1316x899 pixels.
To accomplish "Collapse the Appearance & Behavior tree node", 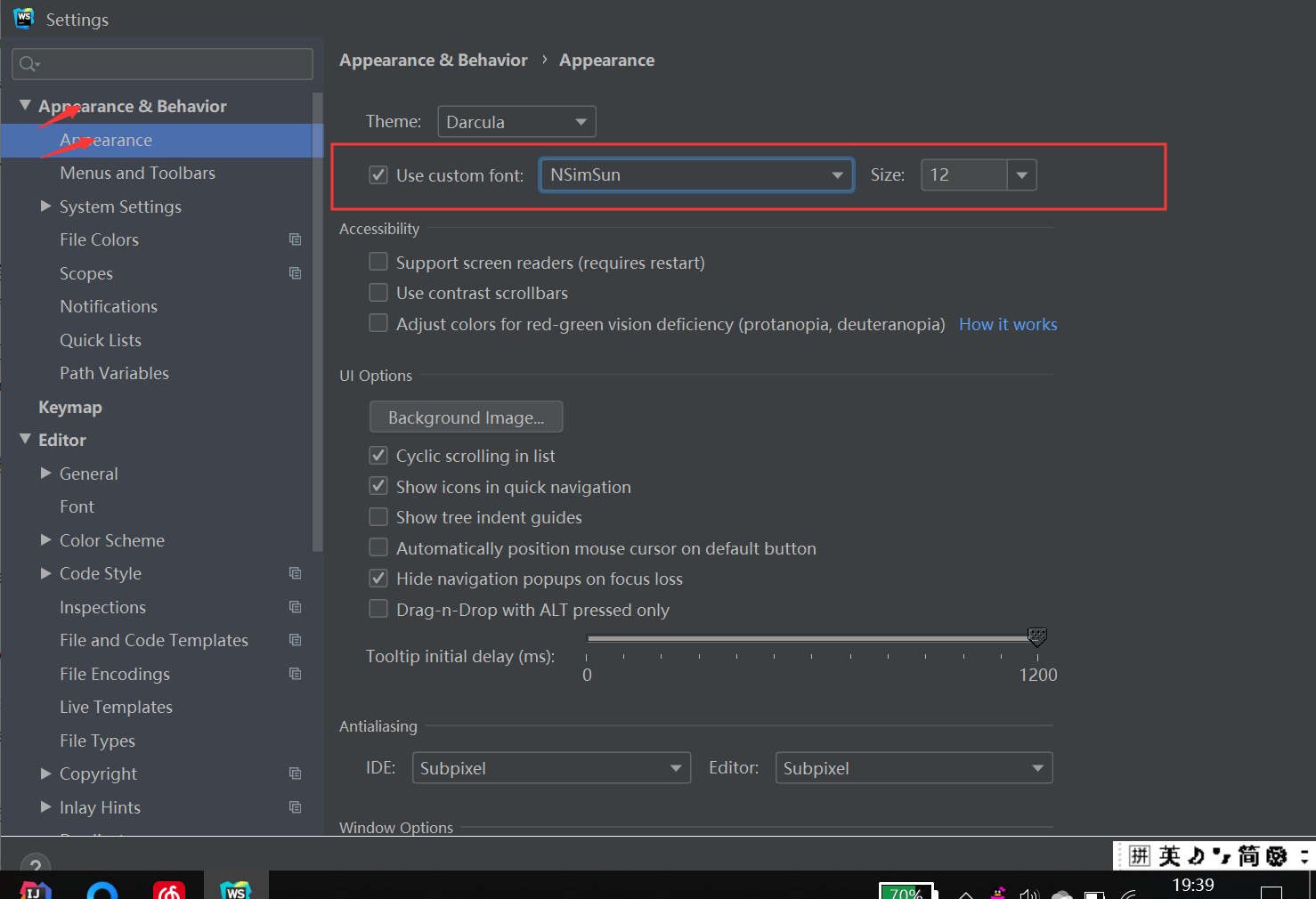I will click(25, 105).
